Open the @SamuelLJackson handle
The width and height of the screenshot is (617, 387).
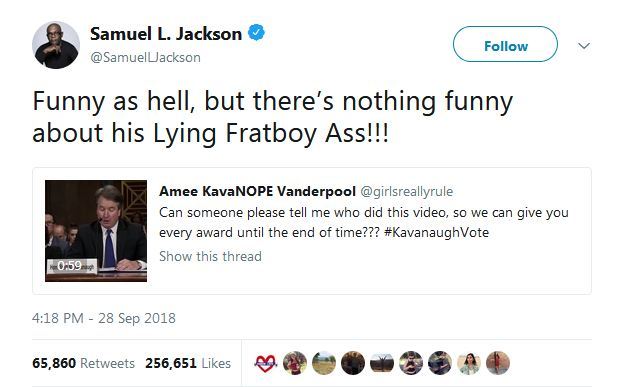pos(145,57)
